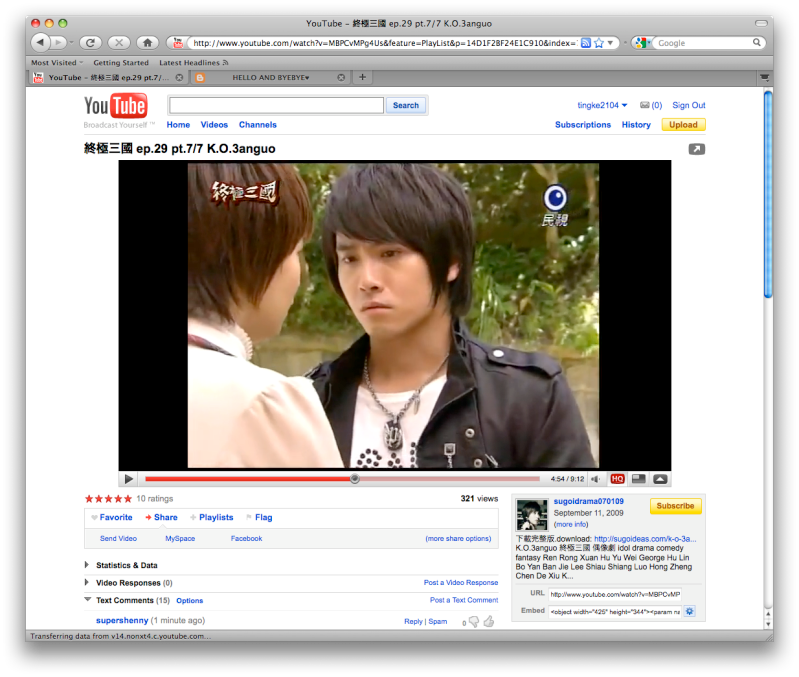Open a new tab with the plus button
Viewport: 799px width, 677px height.
[362, 77]
